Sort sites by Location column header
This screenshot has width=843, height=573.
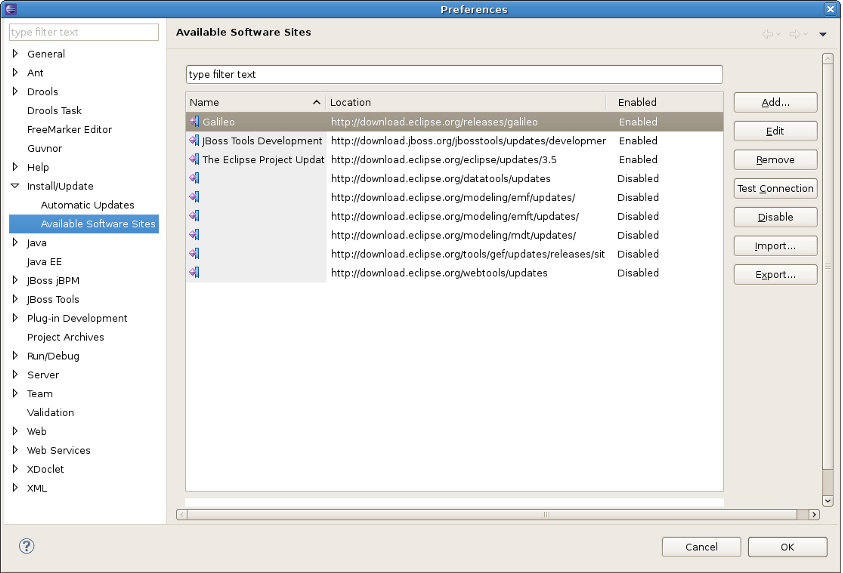pyautogui.click(x=466, y=102)
